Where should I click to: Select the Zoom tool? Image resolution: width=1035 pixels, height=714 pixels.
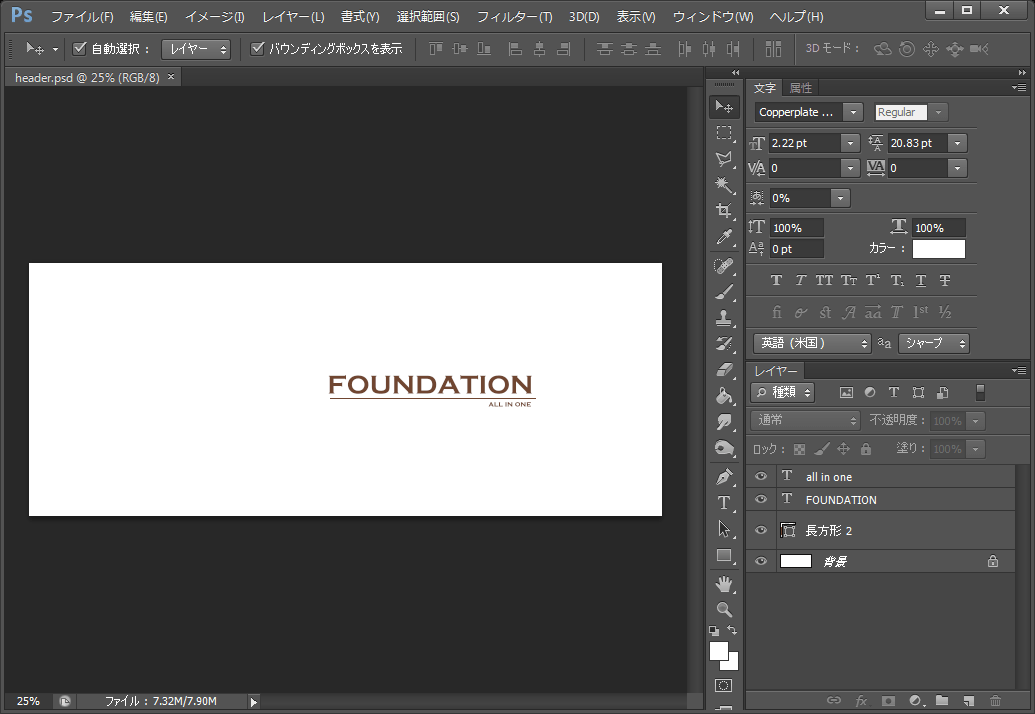click(x=724, y=610)
